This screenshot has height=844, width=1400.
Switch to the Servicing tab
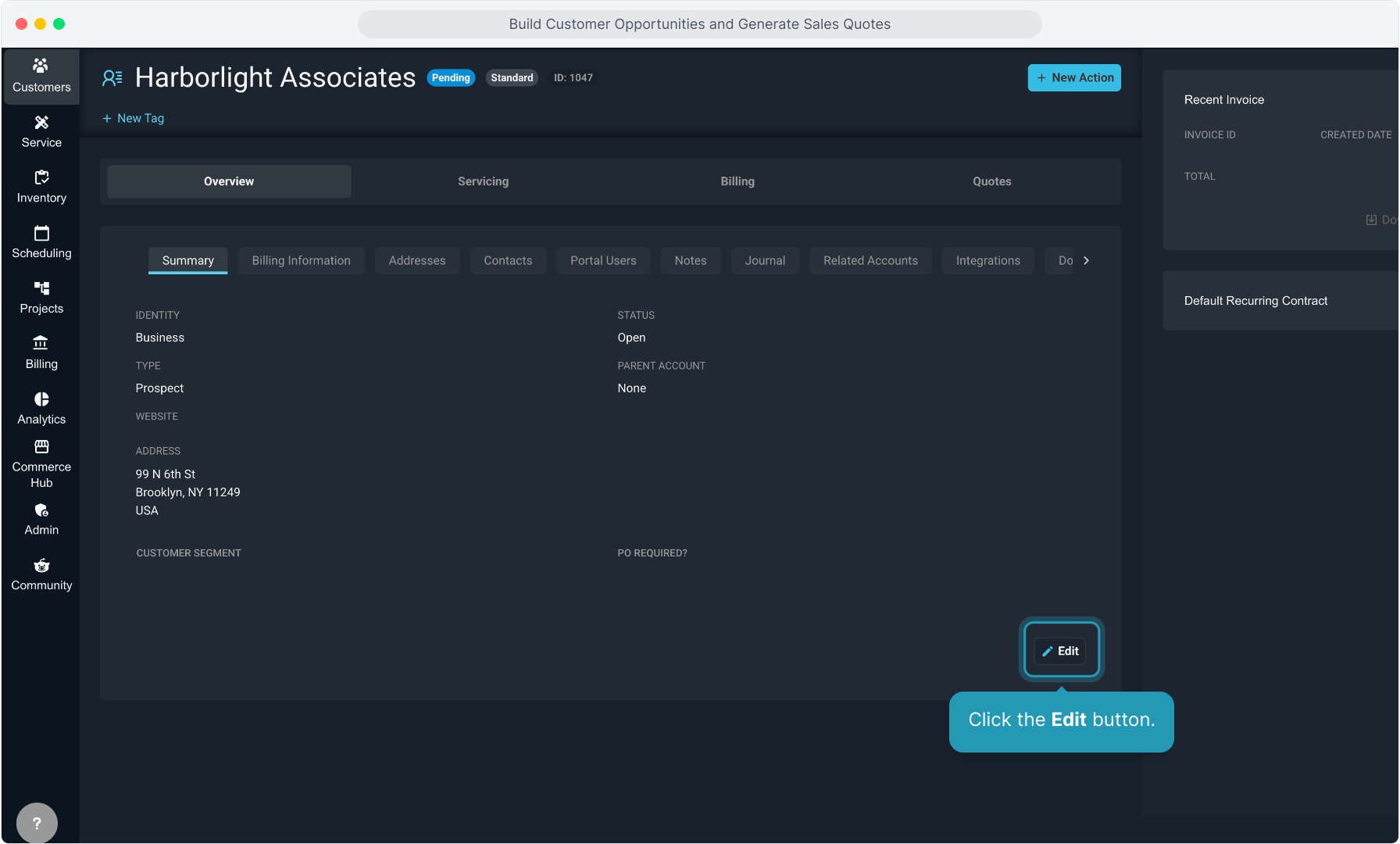(483, 181)
